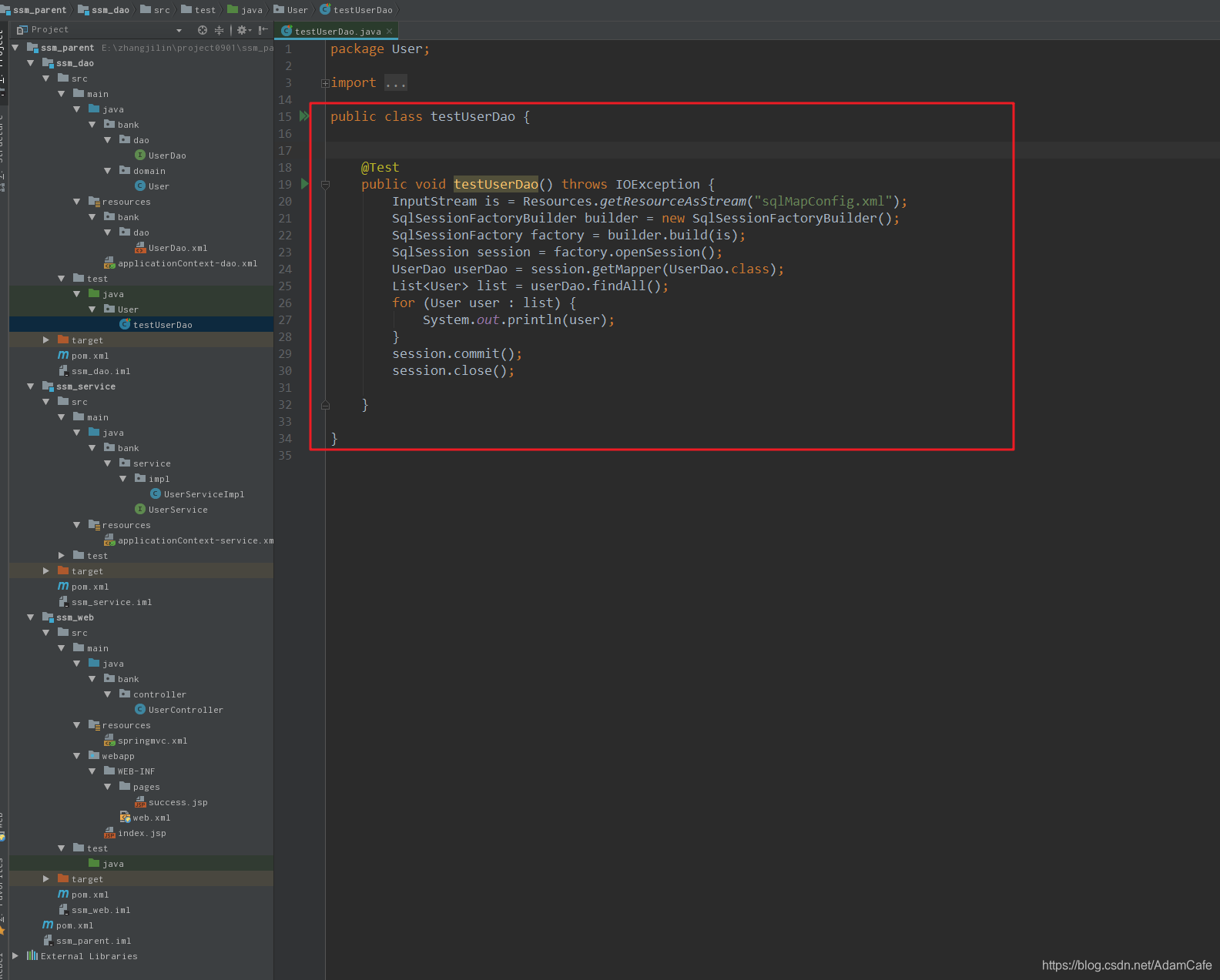1220x980 pixels.
Task: Select the impl package in ssm_service
Action: (152, 479)
